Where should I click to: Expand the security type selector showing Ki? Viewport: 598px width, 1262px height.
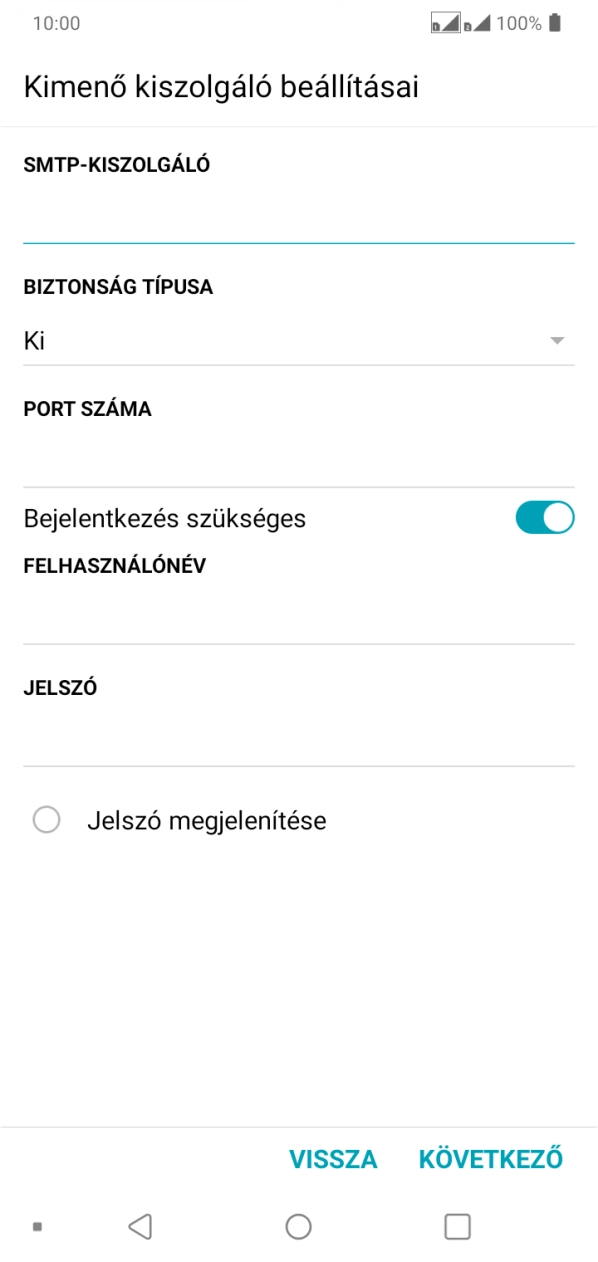click(x=299, y=340)
